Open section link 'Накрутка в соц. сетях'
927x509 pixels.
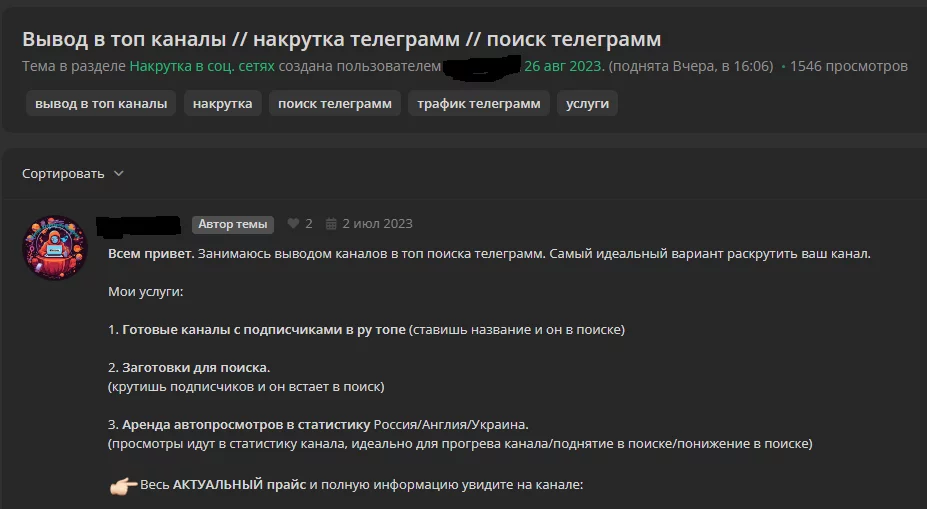click(x=202, y=66)
